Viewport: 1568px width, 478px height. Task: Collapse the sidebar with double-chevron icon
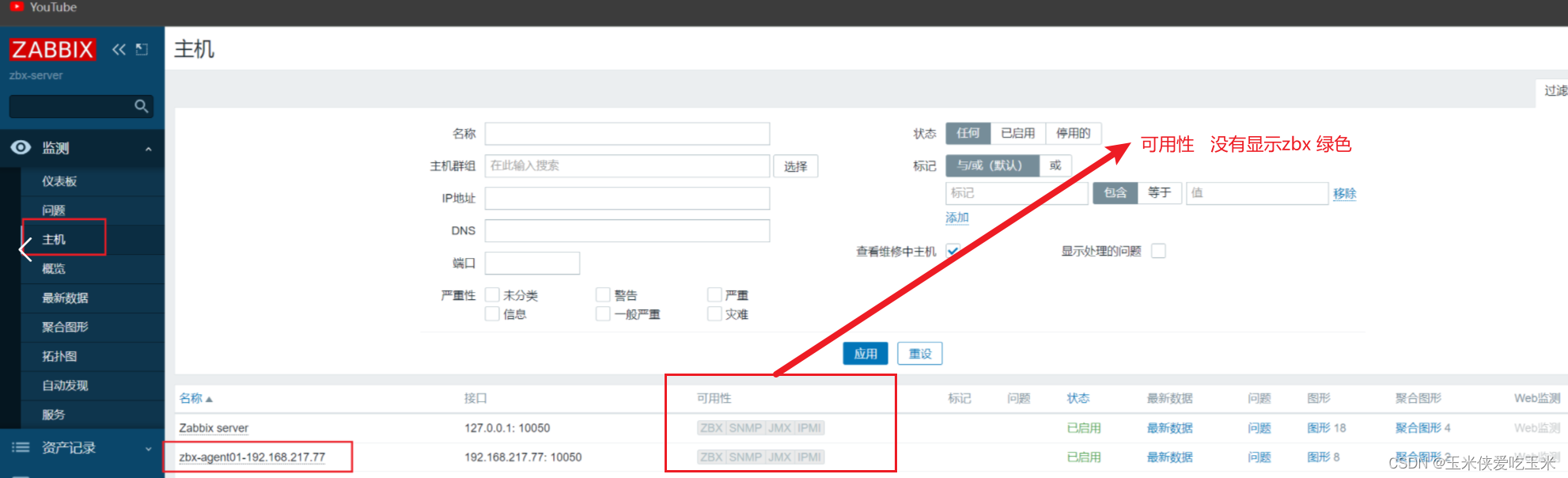119,49
